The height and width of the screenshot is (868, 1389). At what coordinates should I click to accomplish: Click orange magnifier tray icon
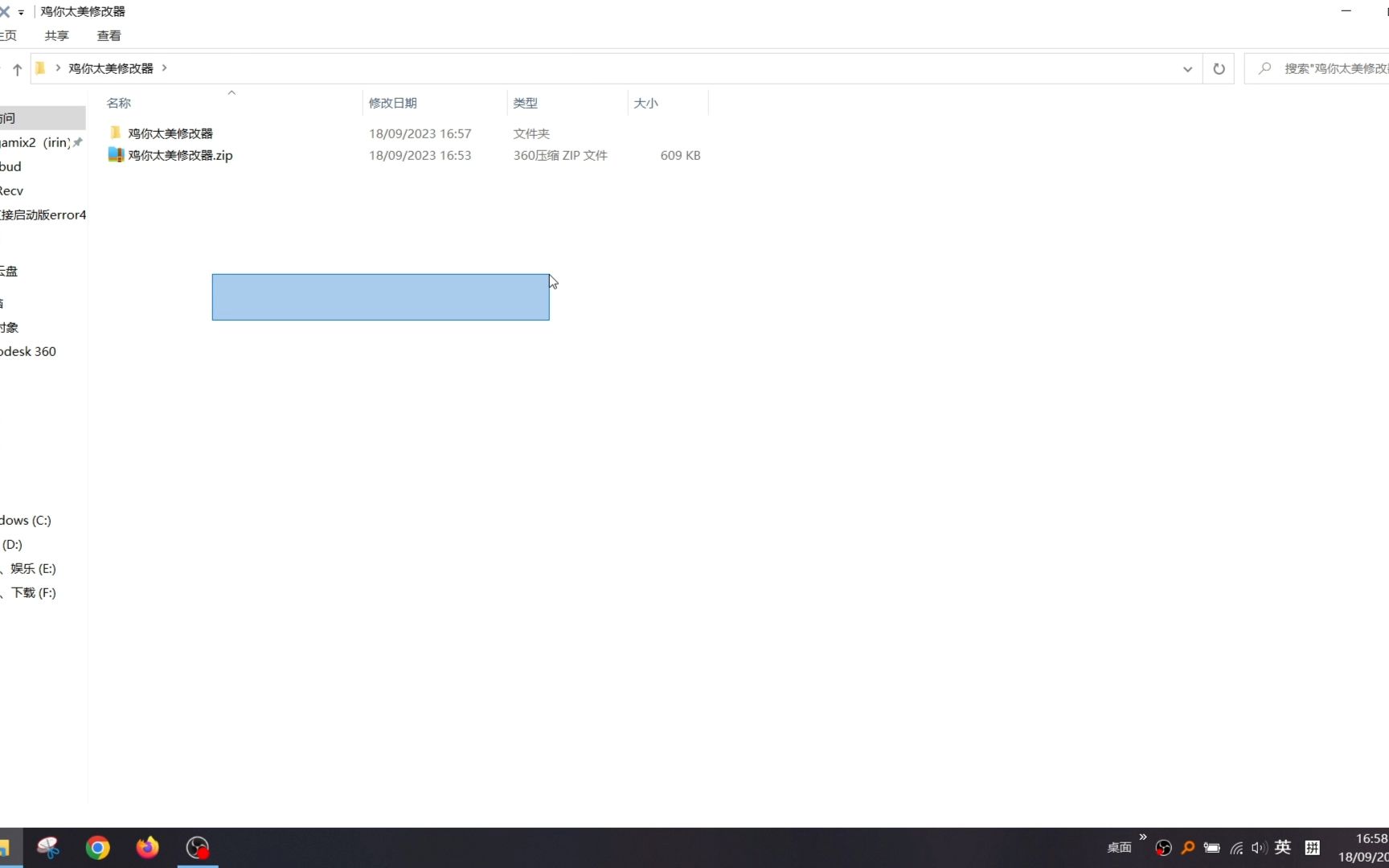(x=1187, y=848)
